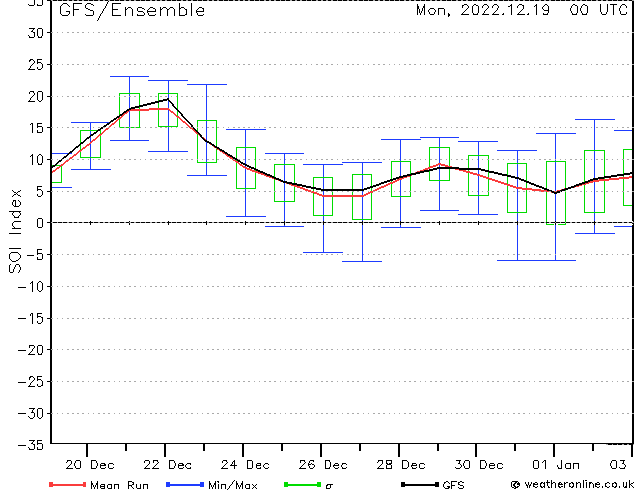The image size is (634, 490).
Task: Click the green sigma box at 01 Jan
Action: 556,193
